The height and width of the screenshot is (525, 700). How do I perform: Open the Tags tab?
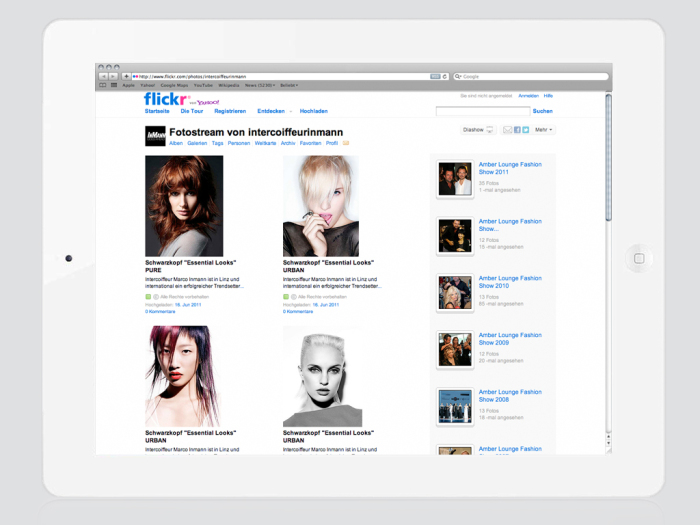tap(217, 143)
